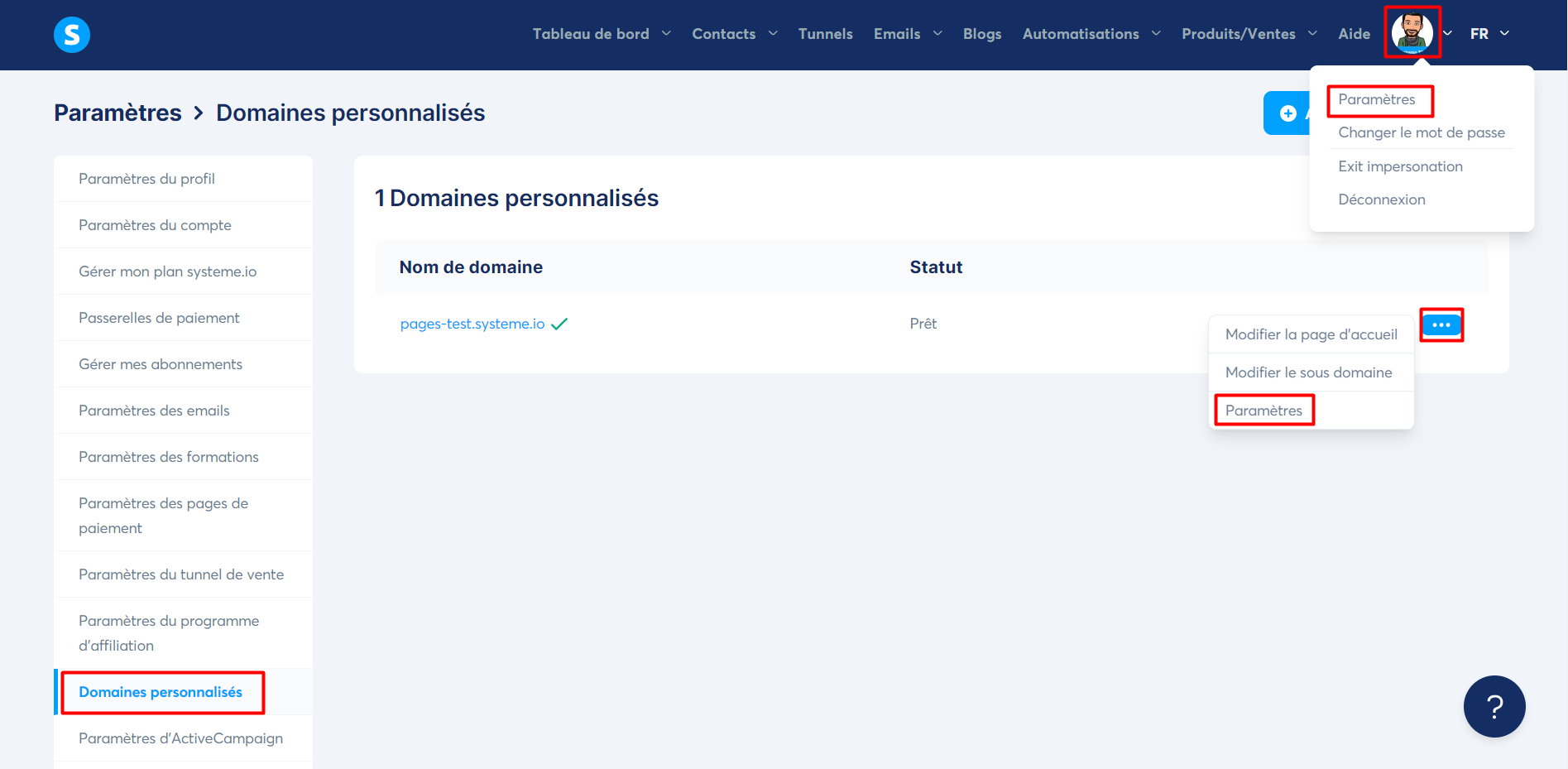Screen dimensions: 1568x769
Task: Open the Aide link in the navbar
Action: (x=1354, y=33)
